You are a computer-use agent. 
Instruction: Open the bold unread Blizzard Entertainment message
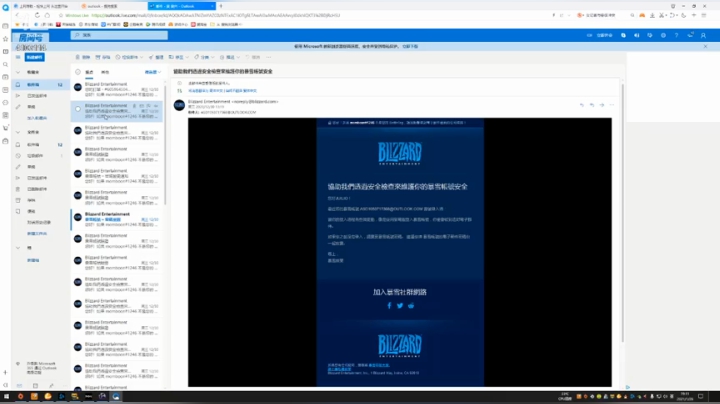tap(117, 219)
